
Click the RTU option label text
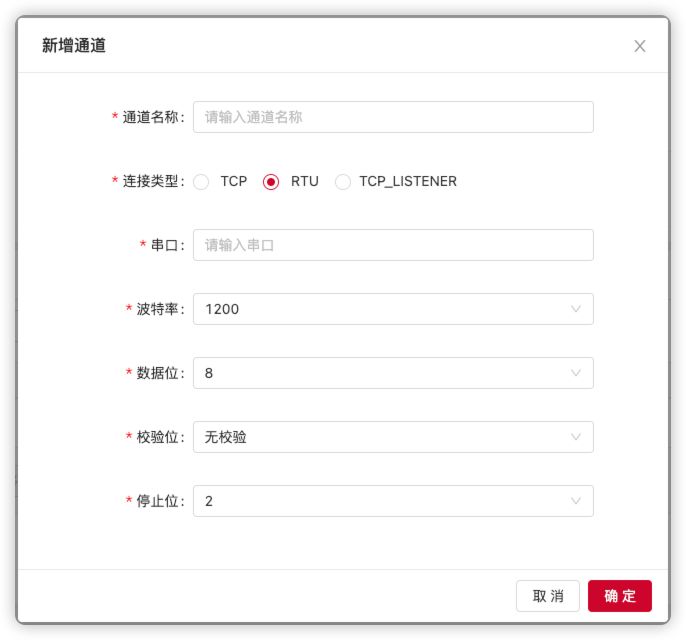pyautogui.click(x=305, y=182)
